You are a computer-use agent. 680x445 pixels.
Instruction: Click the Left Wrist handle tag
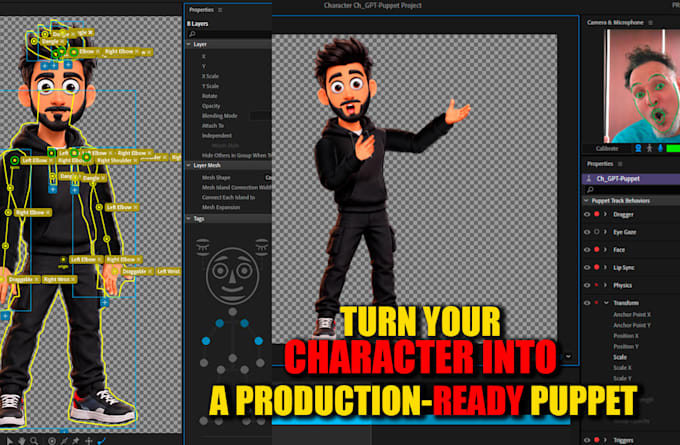(x=169, y=272)
